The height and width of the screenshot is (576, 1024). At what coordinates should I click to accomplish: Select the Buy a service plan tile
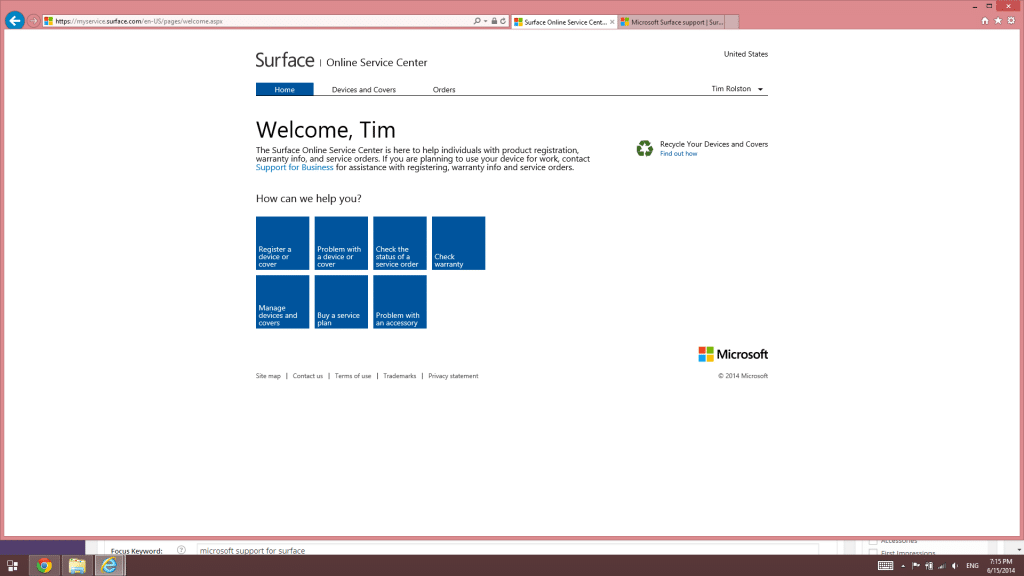click(341, 302)
